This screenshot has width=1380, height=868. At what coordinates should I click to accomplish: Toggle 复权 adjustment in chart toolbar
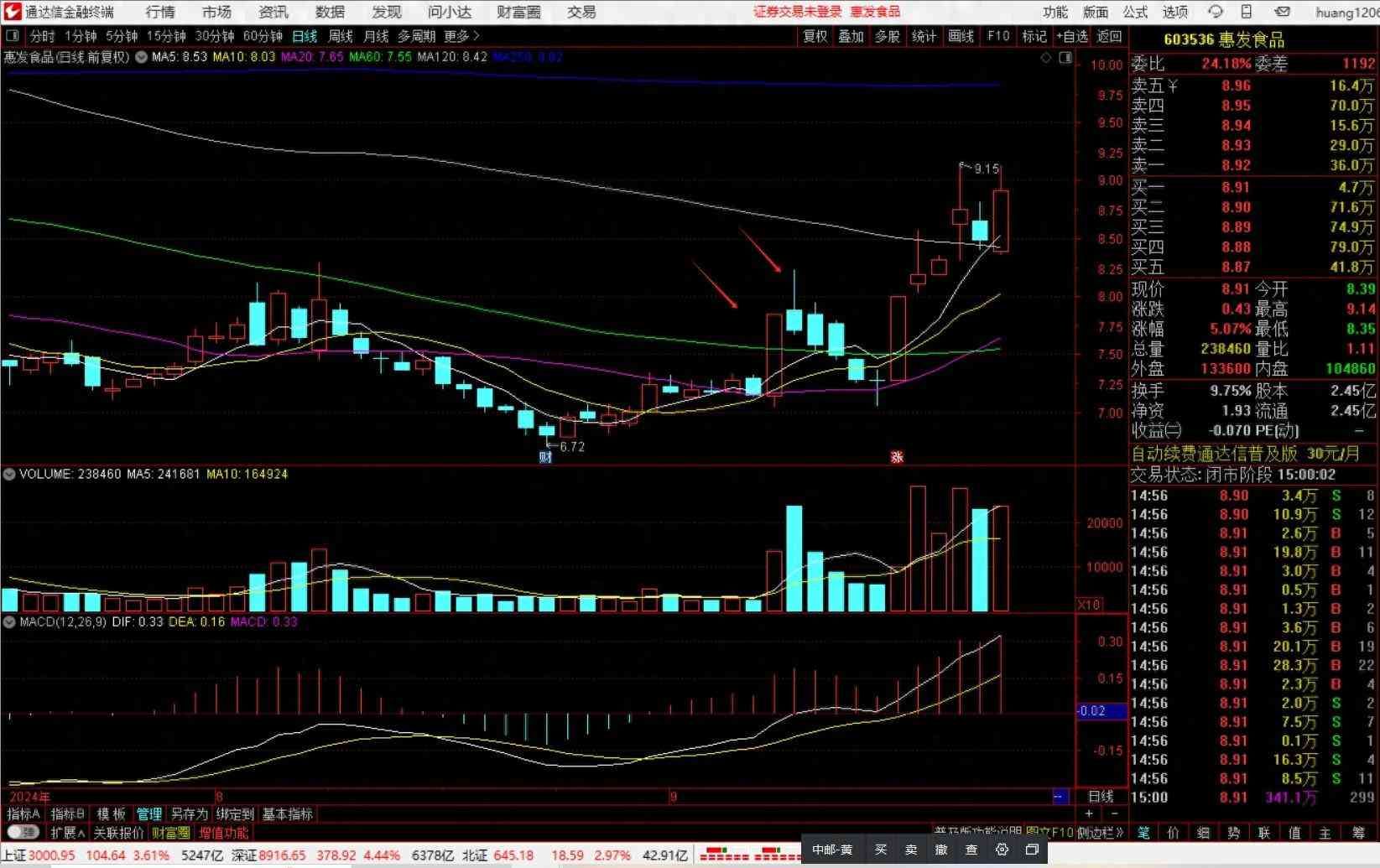[815, 36]
